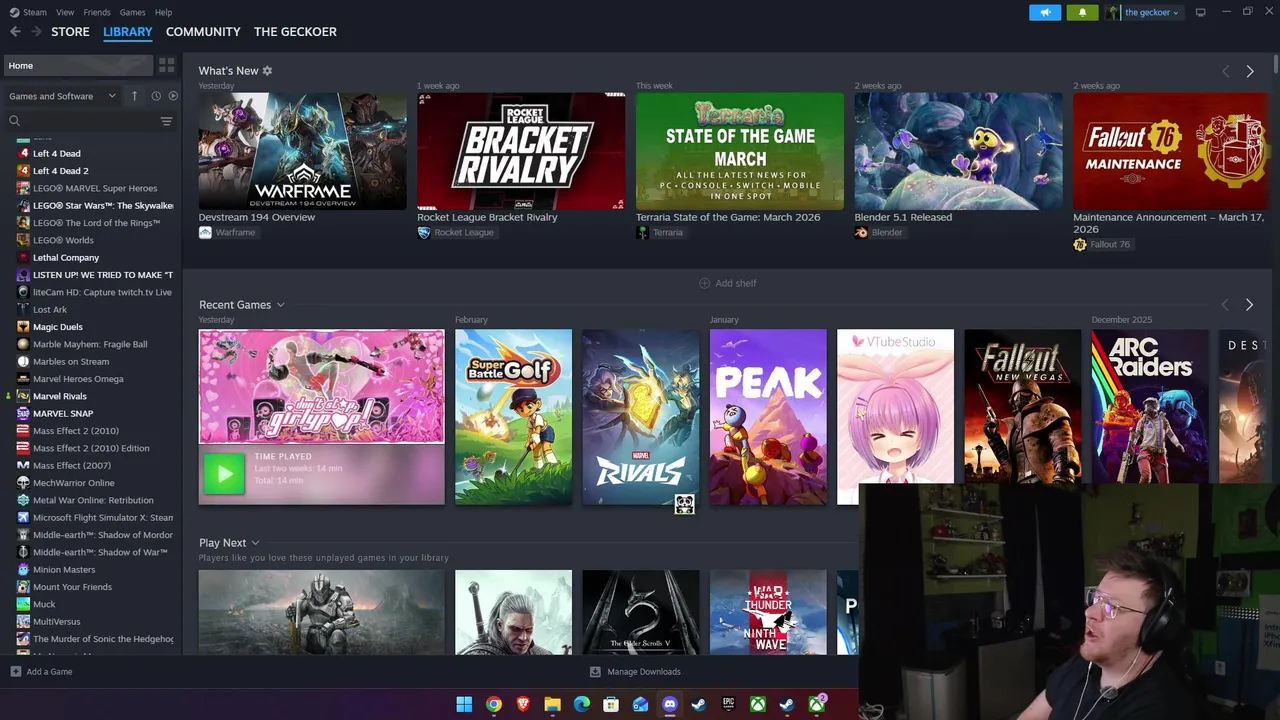Image resolution: width=1280 pixels, height=720 pixels.
Task: Switch to the COMMUNITY tab
Action: point(203,32)
